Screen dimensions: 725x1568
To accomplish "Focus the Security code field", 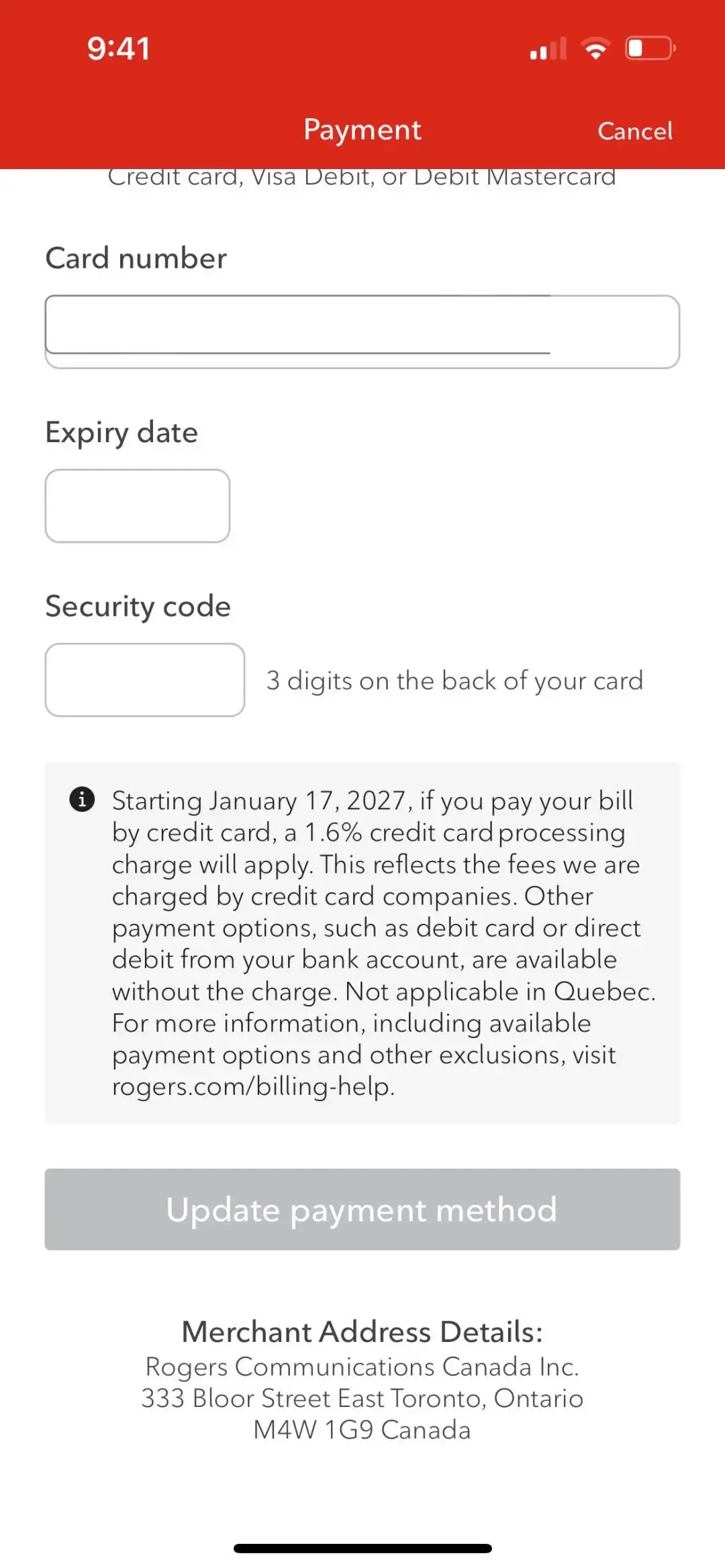I will tap(145, 680).
